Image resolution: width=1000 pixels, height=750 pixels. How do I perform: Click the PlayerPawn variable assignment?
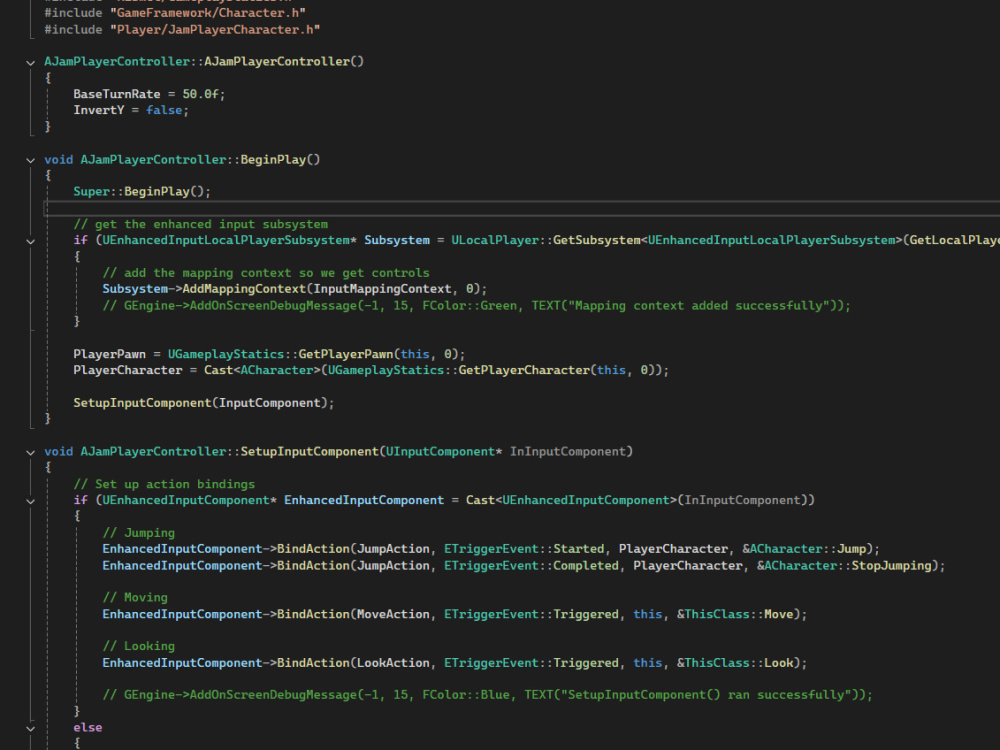click(110, 354)
